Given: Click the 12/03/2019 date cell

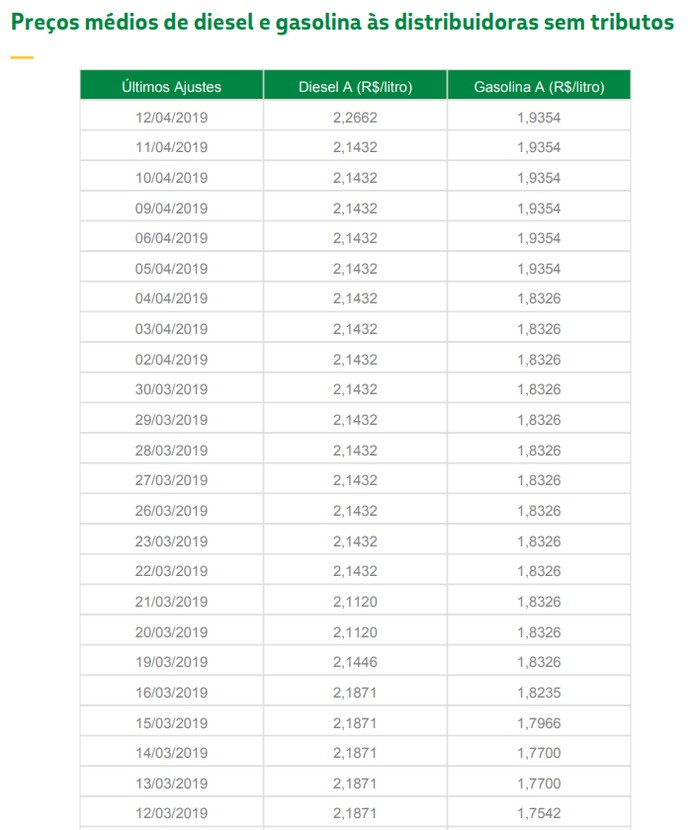Looking at the screenshot, I should tap(171, 813).
